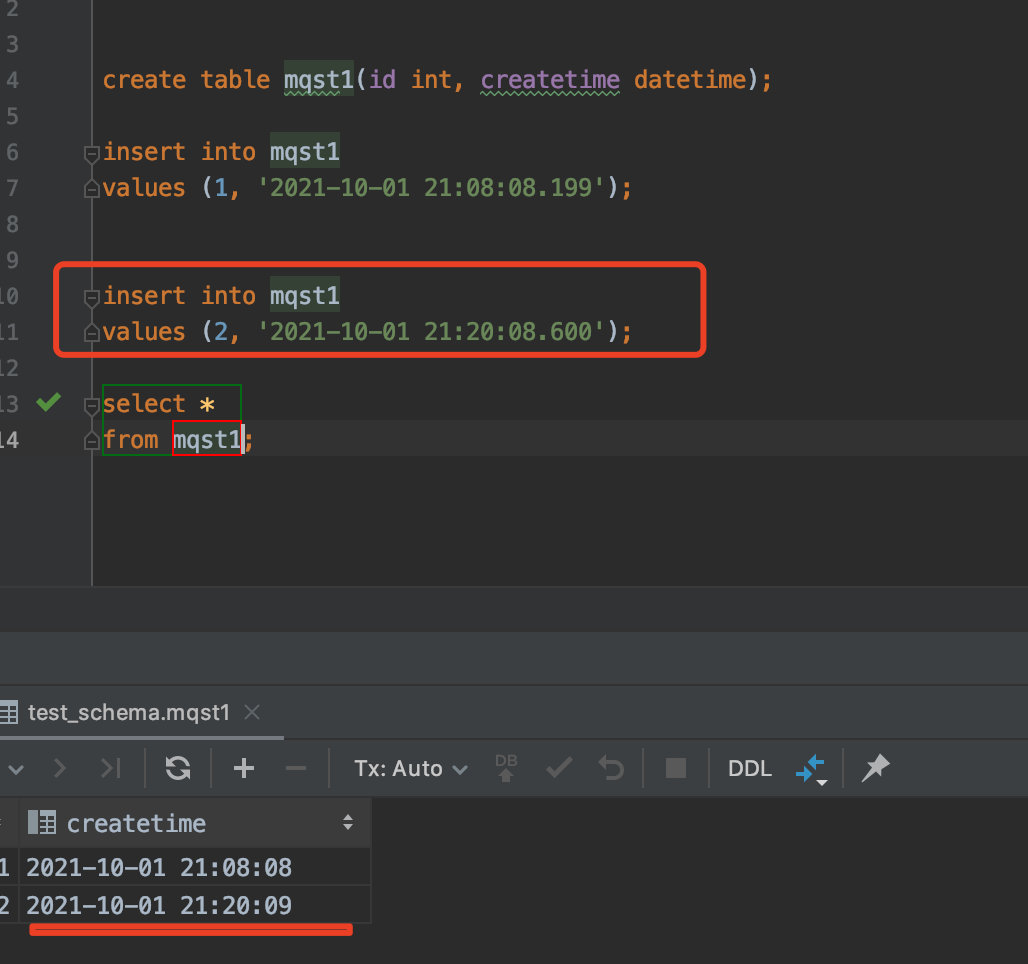Sort results using the createtime header arrows
The image size is (1028, 964).
[x=347, y=822]
